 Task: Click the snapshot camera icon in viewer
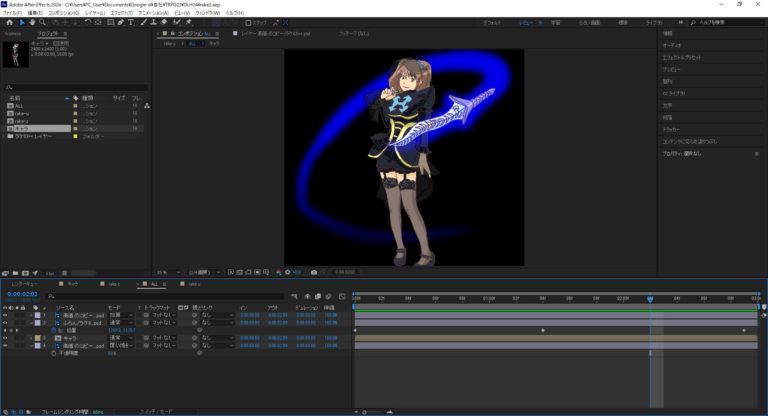[x=314, y=272]
